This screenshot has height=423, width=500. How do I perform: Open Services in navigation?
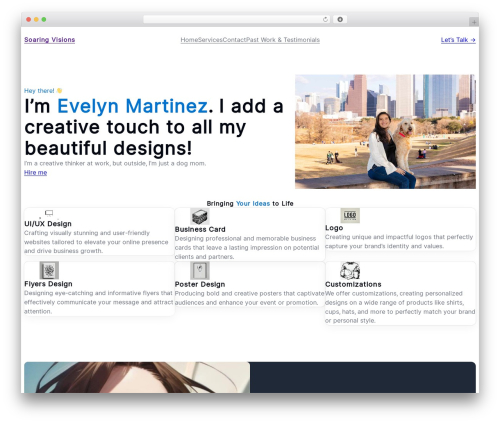point(210,40)
